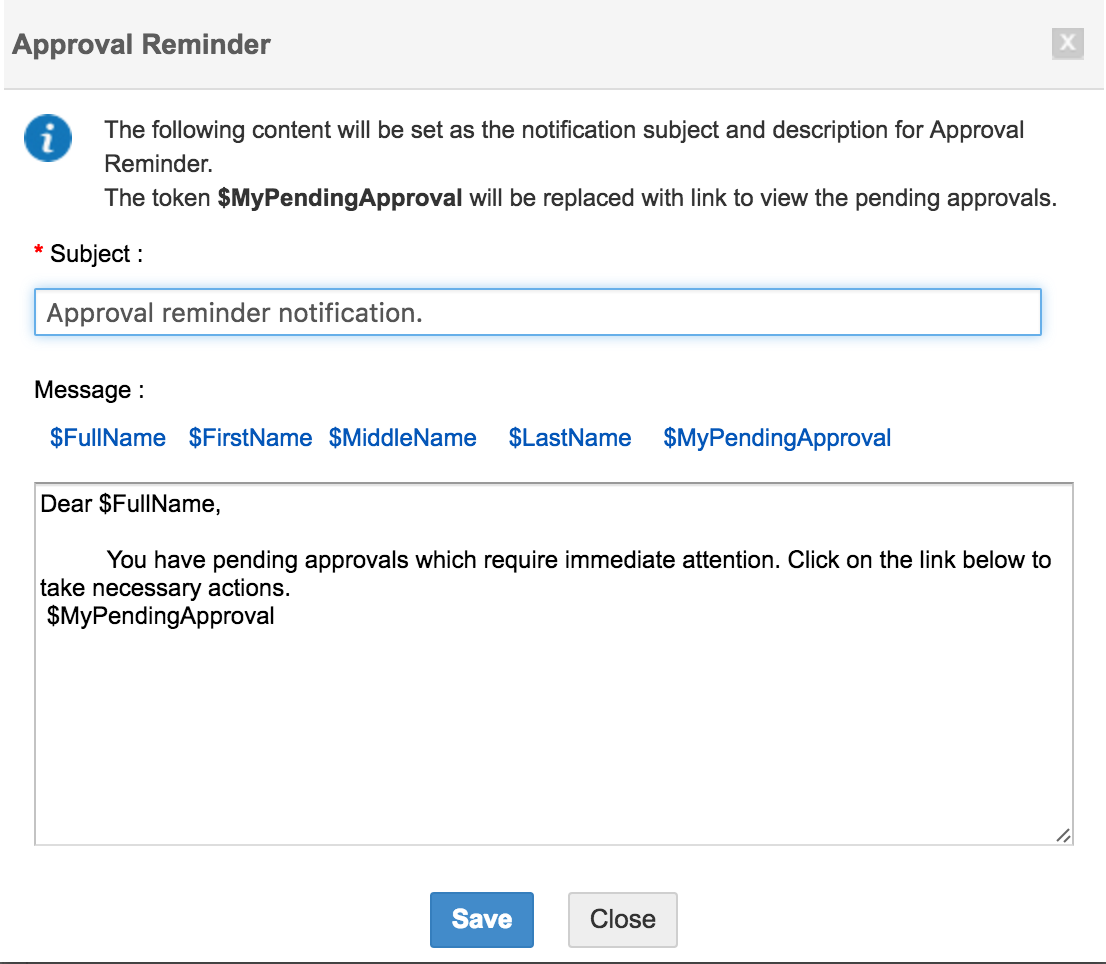The image size is (1106, 964).
Task: Save the approval reminder notification
Action: pyautogui.click(x=482, y=919)
